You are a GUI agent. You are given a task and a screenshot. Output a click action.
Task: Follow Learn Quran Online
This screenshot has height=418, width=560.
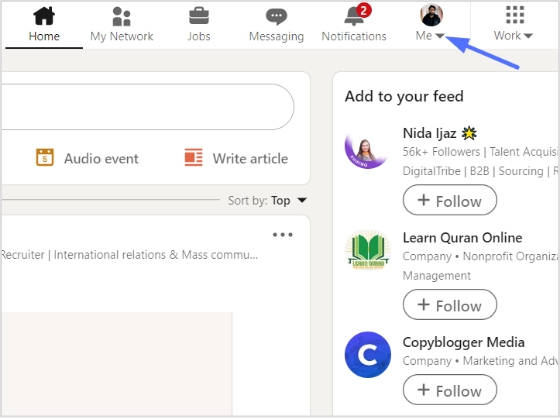tap(450, 305)
